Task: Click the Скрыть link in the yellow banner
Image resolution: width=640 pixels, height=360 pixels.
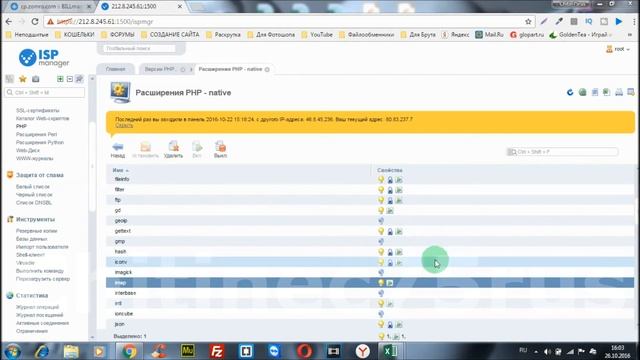Action: [x=124, y=125]
